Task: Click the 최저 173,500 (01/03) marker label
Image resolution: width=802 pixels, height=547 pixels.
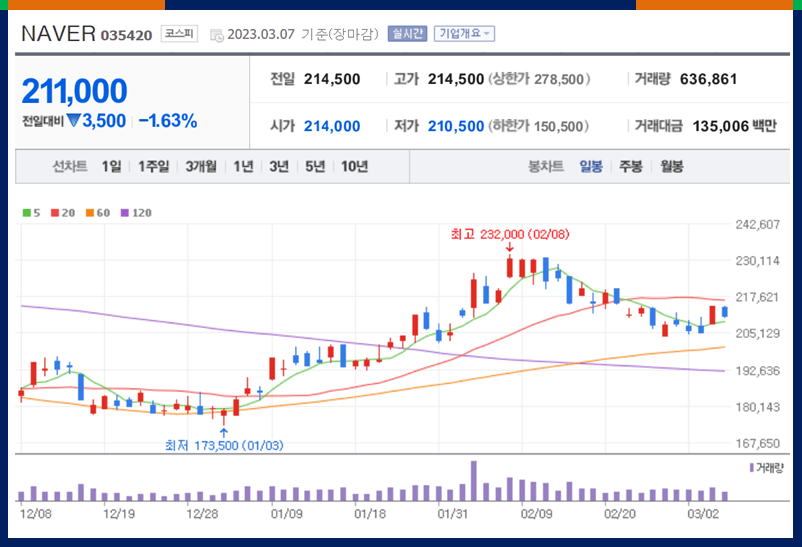Action: point(224,446)
